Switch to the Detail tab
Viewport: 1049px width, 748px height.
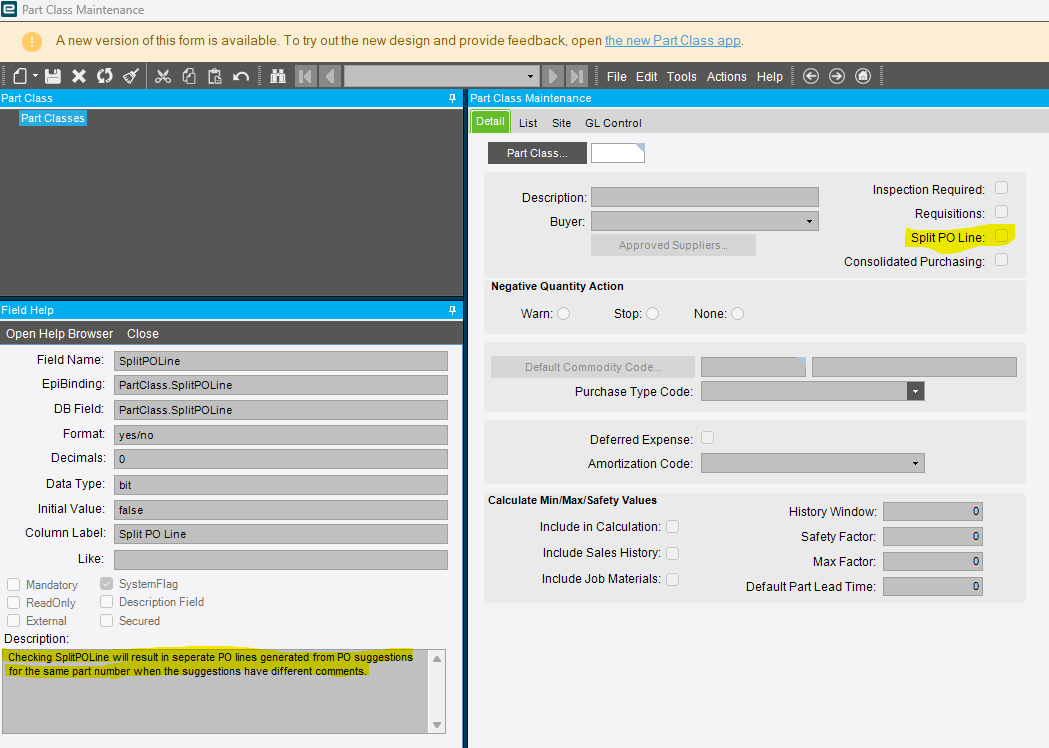(490, 122)
